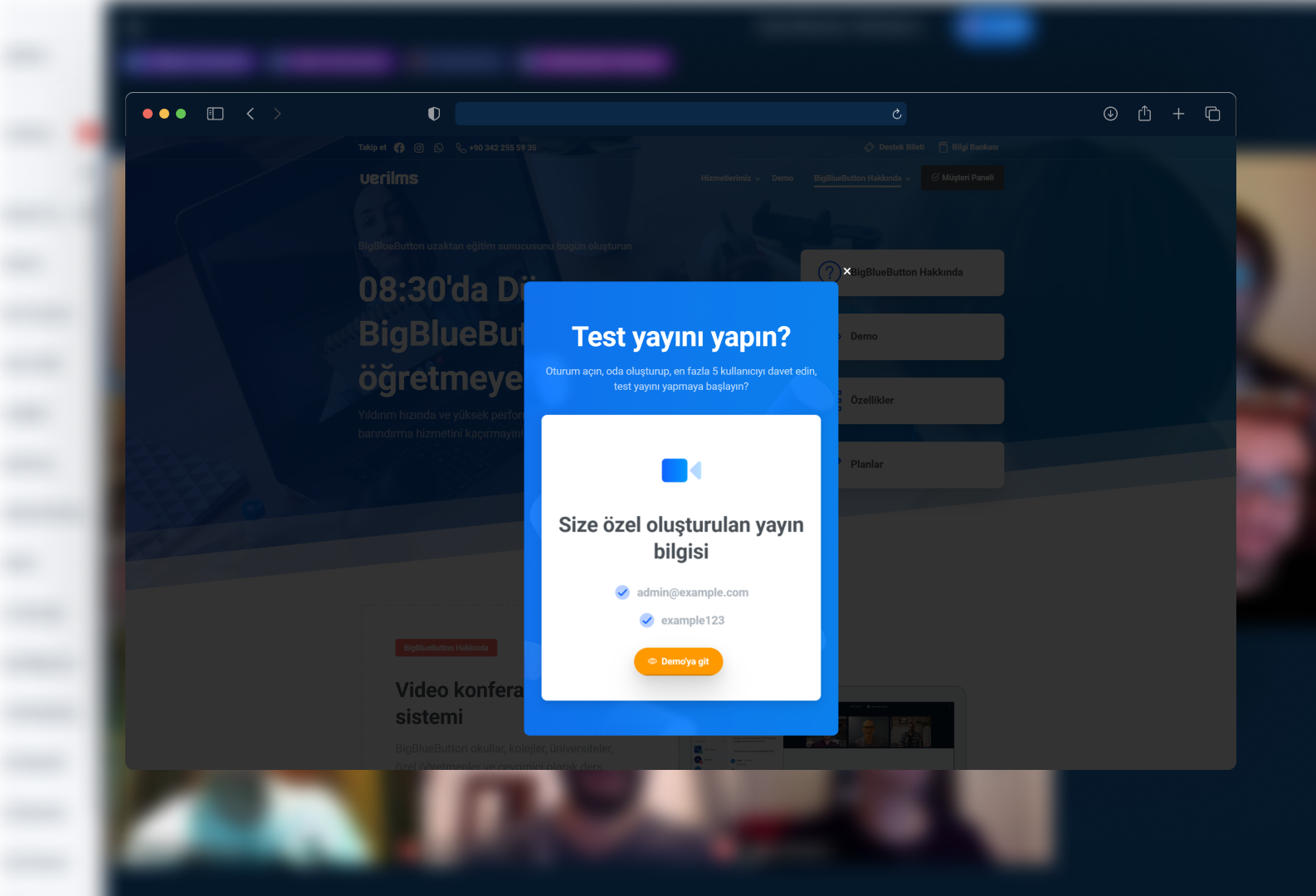This screenshot has width=1316, height=896.
Task: Open the Safari share menu
Action: pyautogui.click(x=1144, y=113)
